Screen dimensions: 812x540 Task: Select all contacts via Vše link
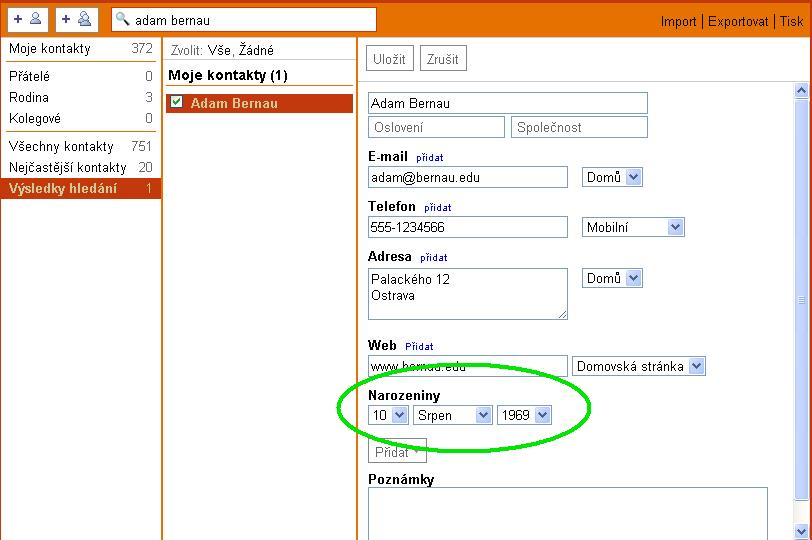219,50
